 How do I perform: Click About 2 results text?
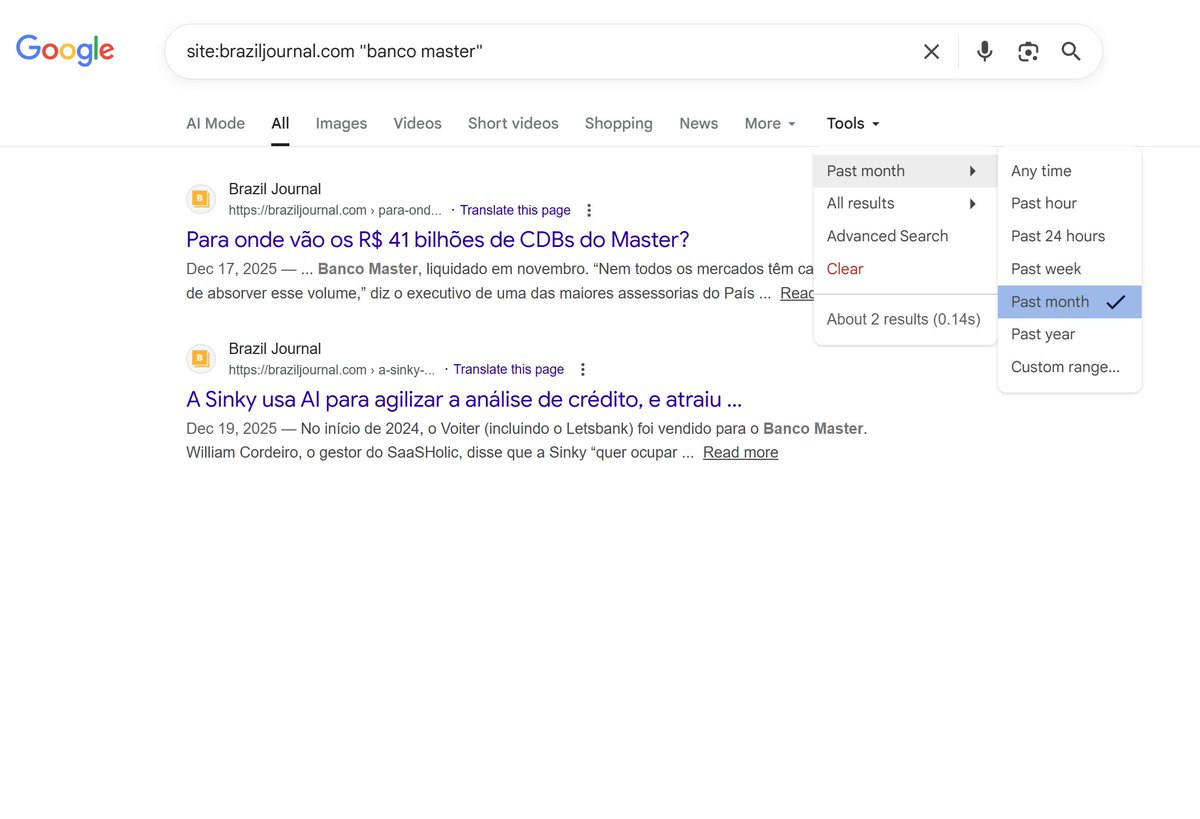903,319
